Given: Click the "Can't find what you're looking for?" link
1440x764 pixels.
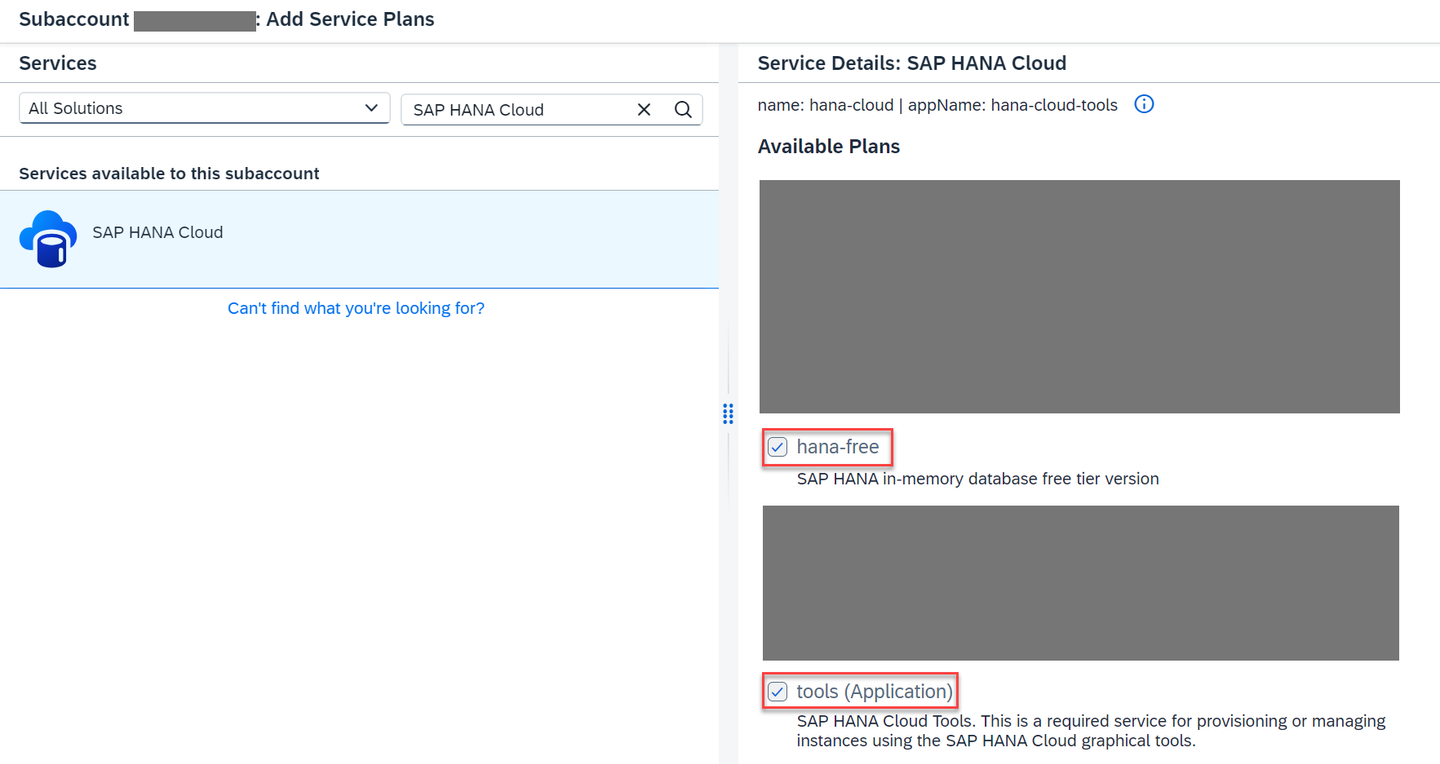Looking at the screenshot, I should pos(356,308).
